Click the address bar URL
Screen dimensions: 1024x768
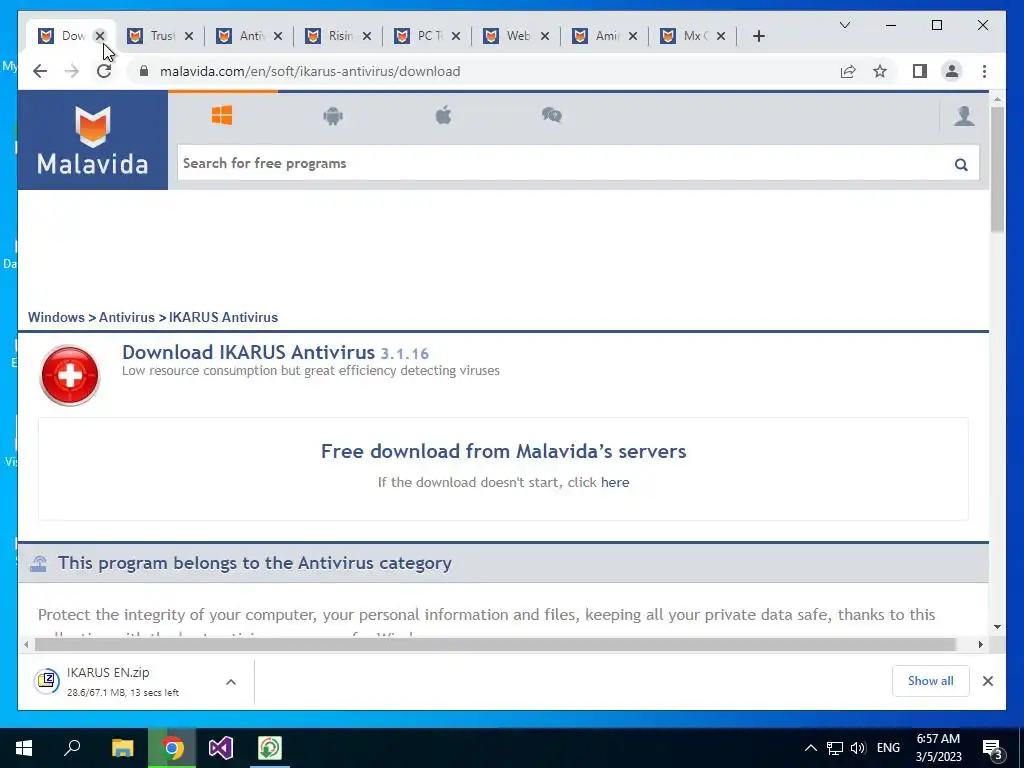pyautogui.click(x=310, y=71)
